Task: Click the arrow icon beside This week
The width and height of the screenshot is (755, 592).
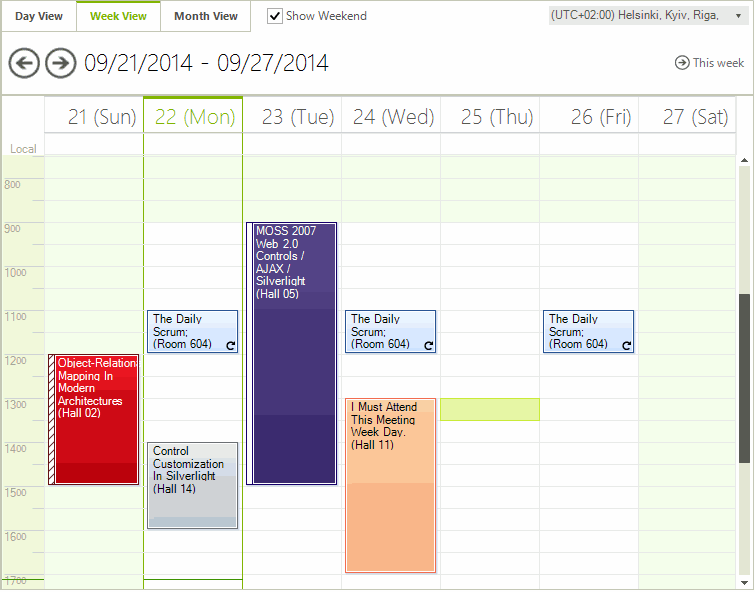Action: coord(682,63)
